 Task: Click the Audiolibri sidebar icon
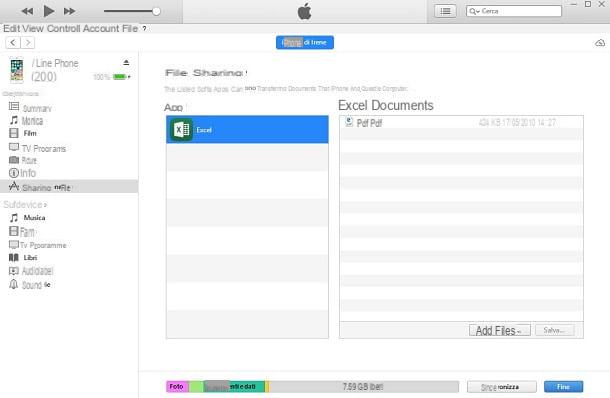(14, 271)
